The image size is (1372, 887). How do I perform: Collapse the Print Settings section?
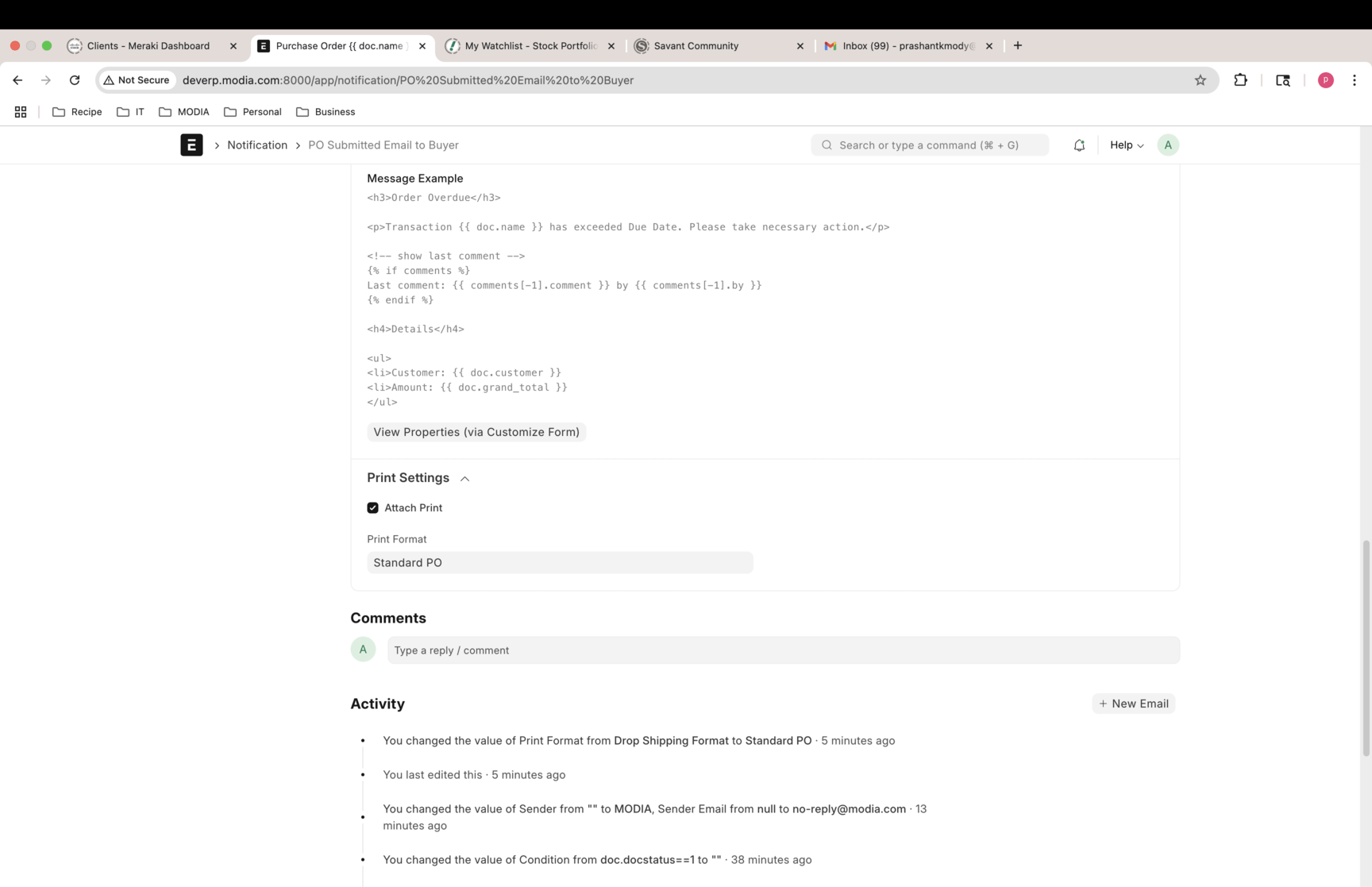(x=464, y=479)
